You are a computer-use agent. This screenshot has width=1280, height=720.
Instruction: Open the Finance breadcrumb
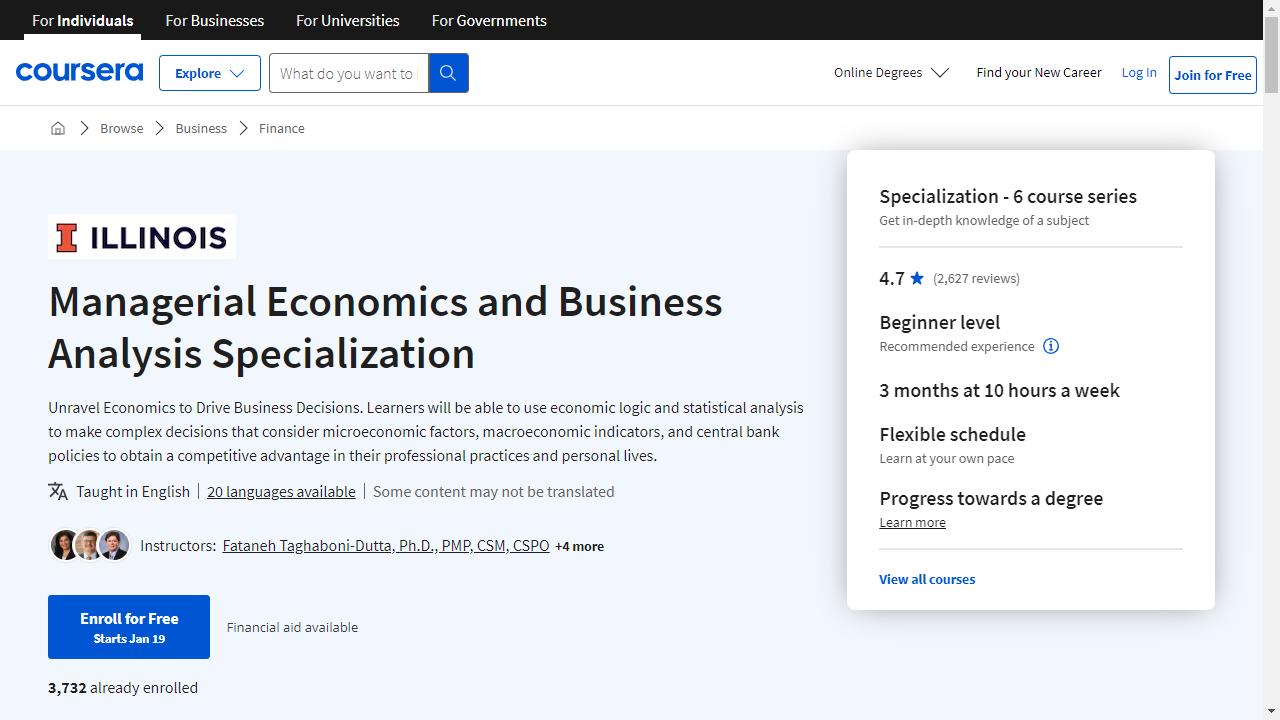[282, 128]
